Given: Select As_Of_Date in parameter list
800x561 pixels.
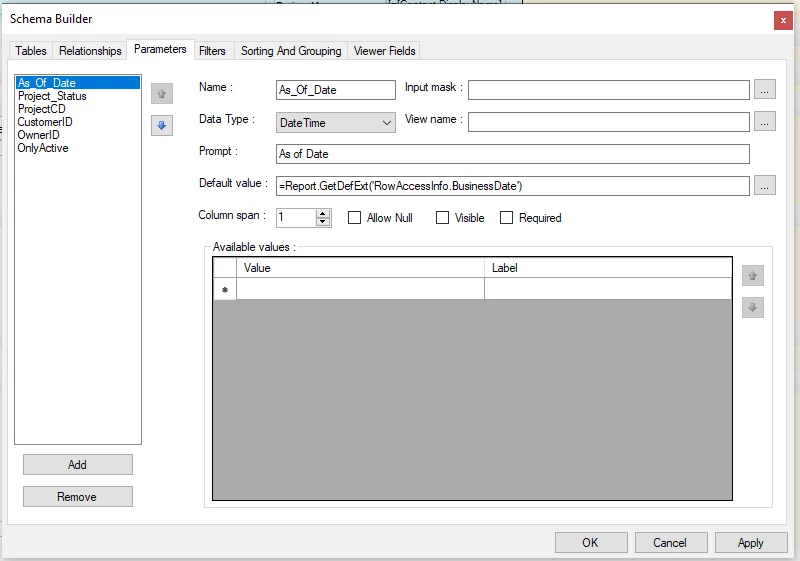Looking at the screenshot, I should coord(78,83).
